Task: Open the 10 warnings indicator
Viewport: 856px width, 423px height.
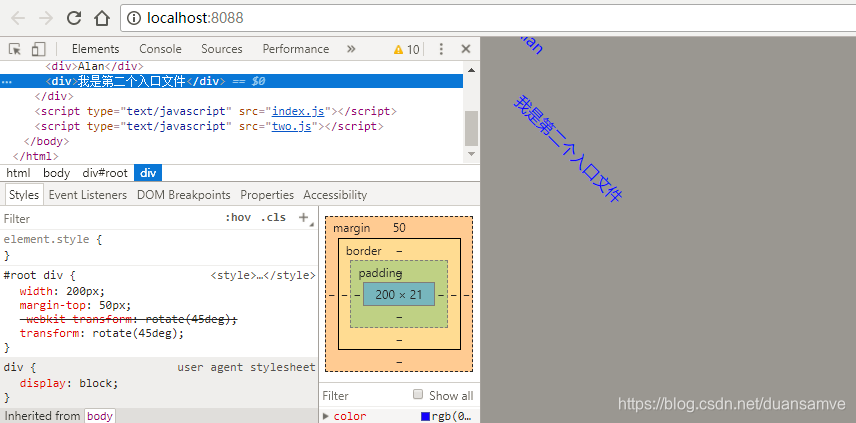Action: click(x=406, y=50)
